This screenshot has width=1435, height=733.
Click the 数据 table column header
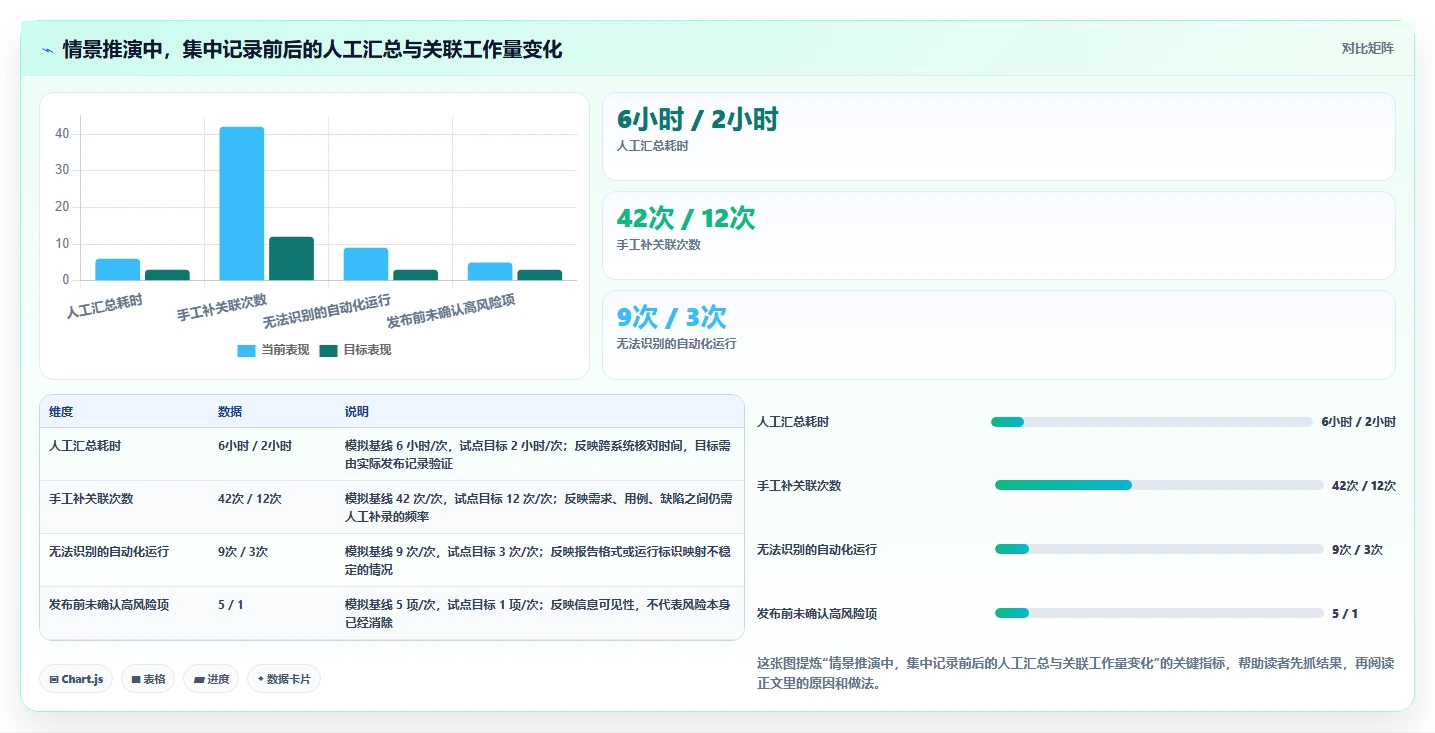pos(230,412)
